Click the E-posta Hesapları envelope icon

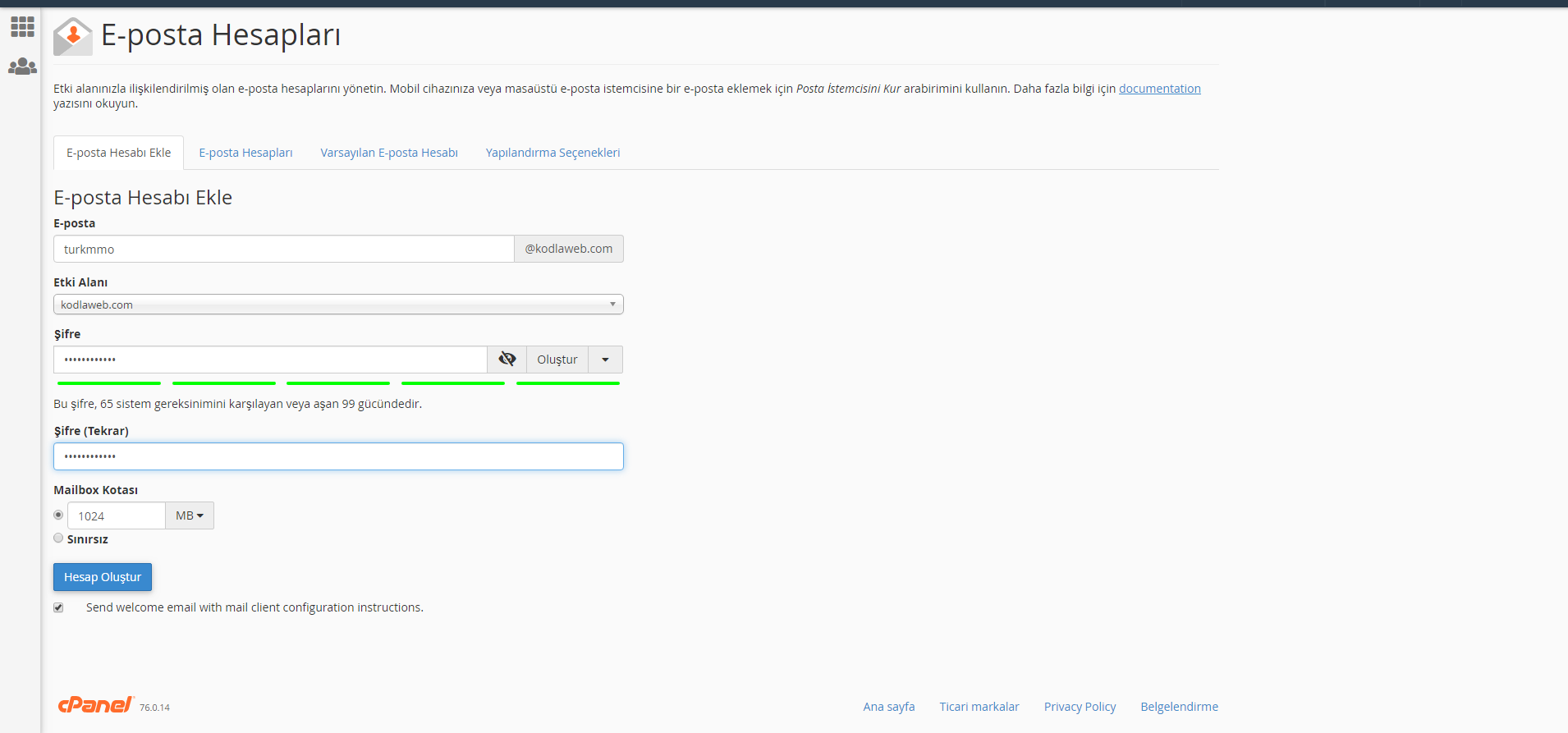[x=72, y=36]
